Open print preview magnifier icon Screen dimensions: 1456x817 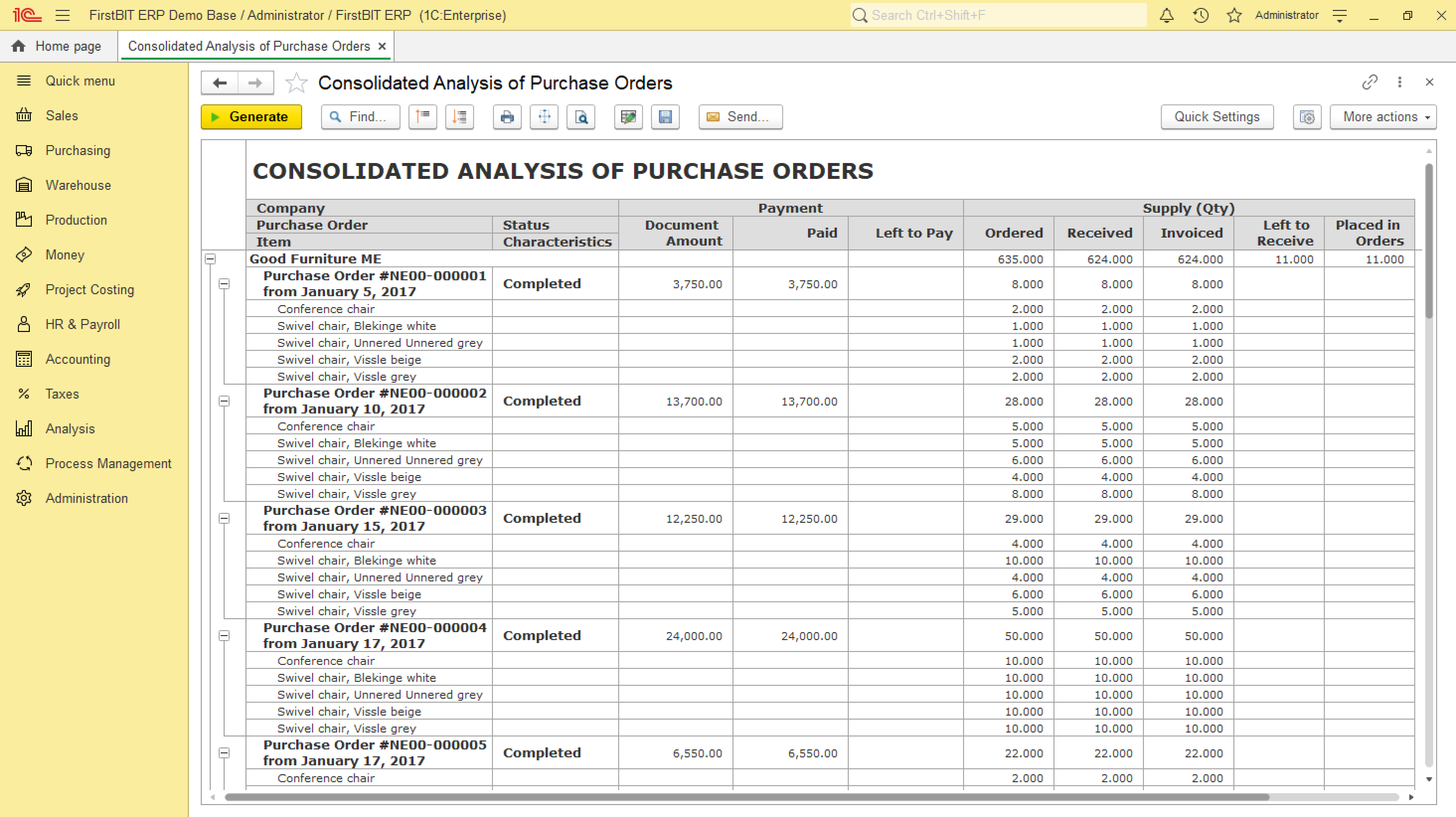point(581,117)
